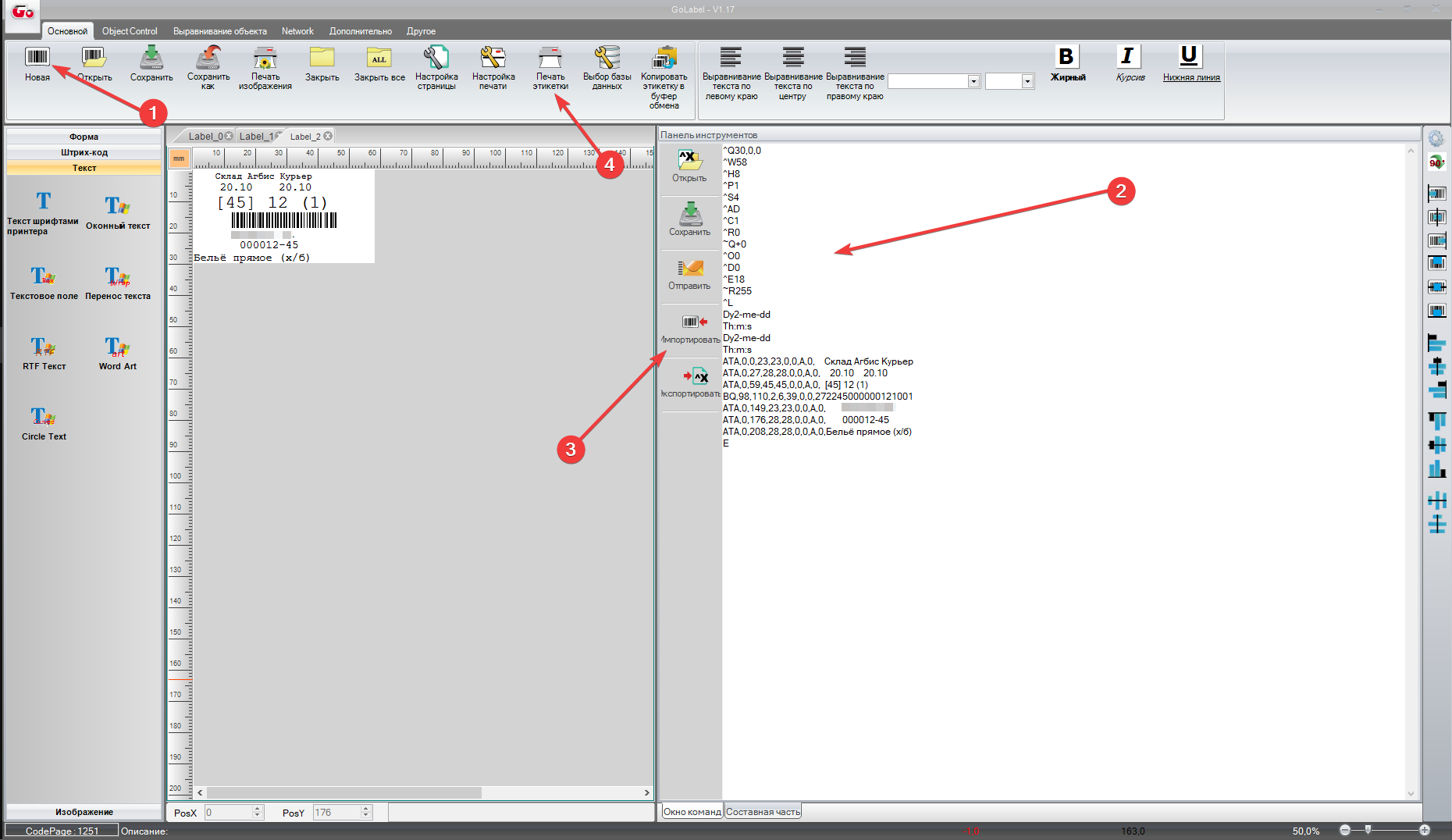Click zoom out minus button
The image size is (1452, 840).
click(1345, 830)
